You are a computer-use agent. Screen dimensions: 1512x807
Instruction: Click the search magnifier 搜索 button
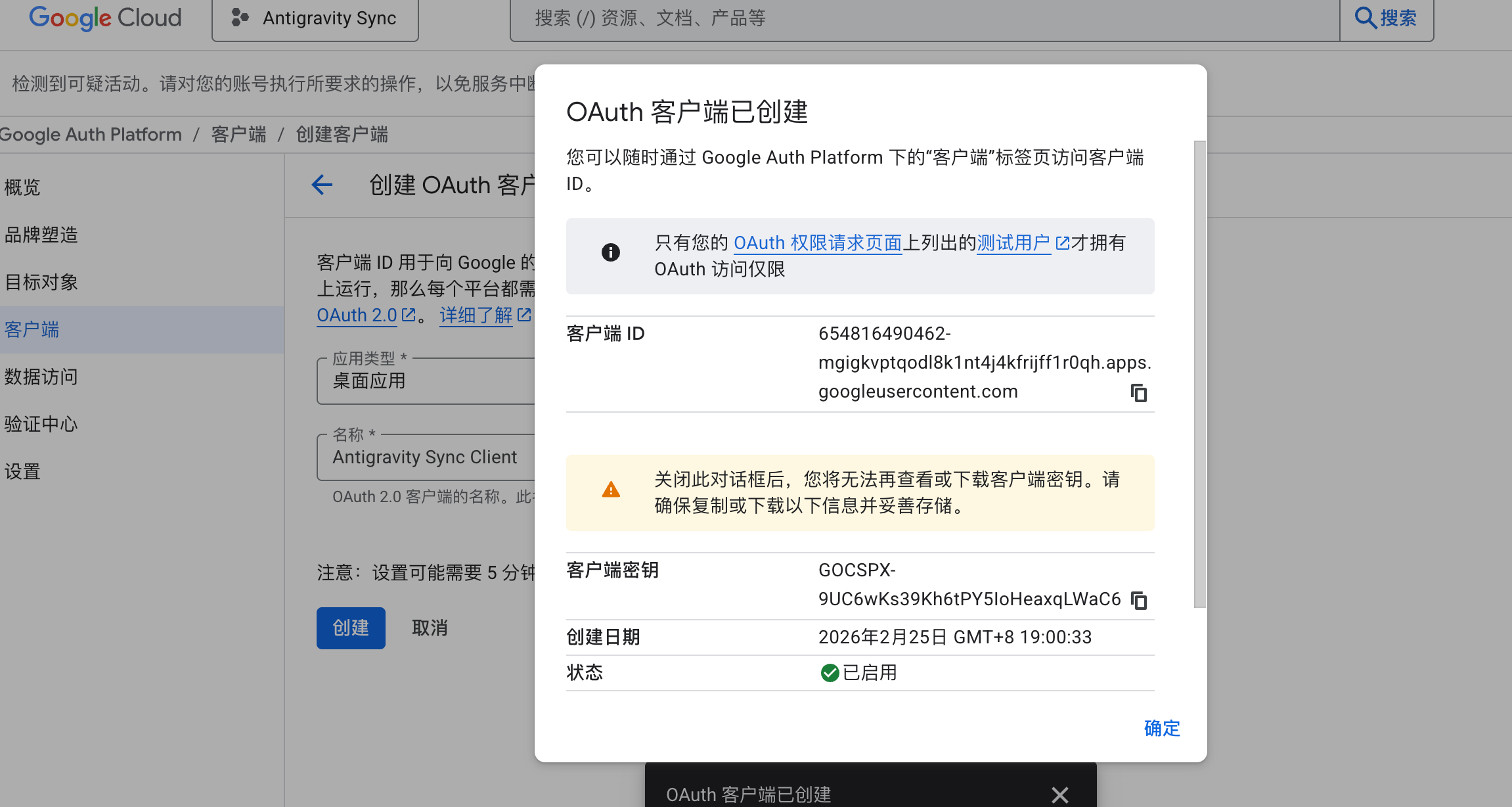1386,18
